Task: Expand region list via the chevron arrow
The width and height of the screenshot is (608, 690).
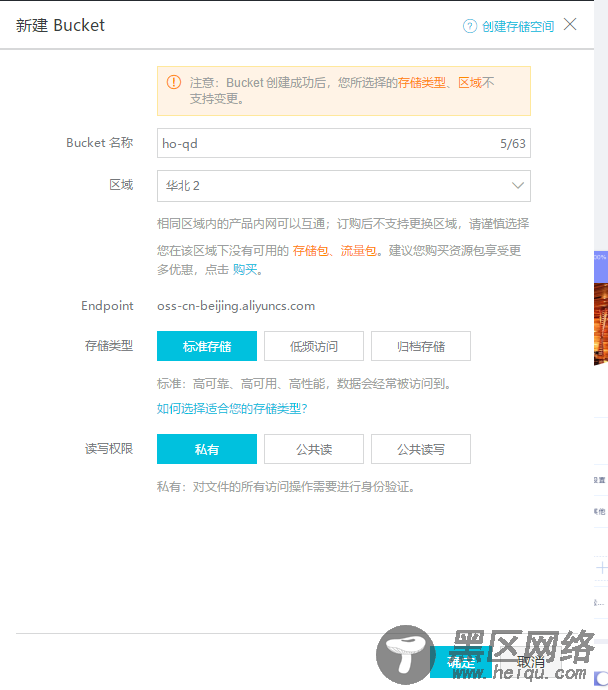Action: pyautogui.click(x=518, y=186)
